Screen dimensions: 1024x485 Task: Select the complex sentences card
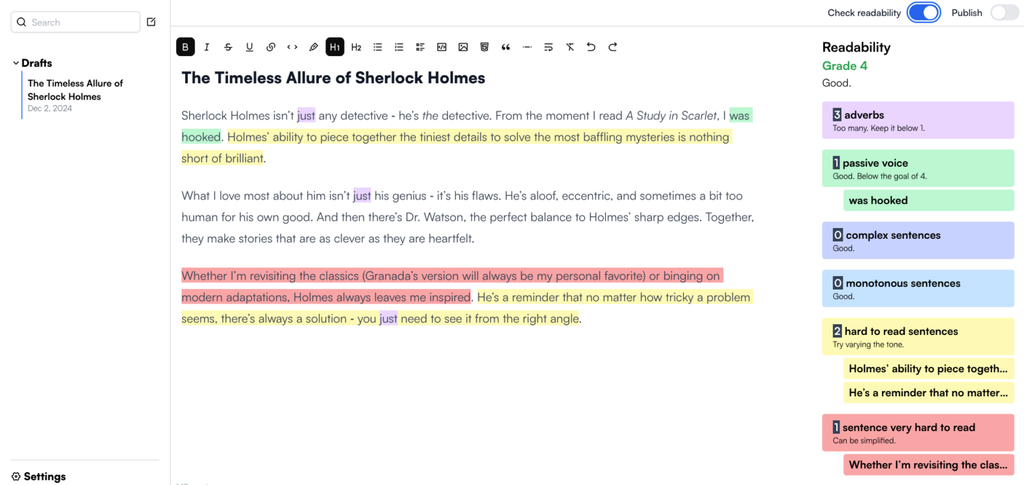pos(918,240)
